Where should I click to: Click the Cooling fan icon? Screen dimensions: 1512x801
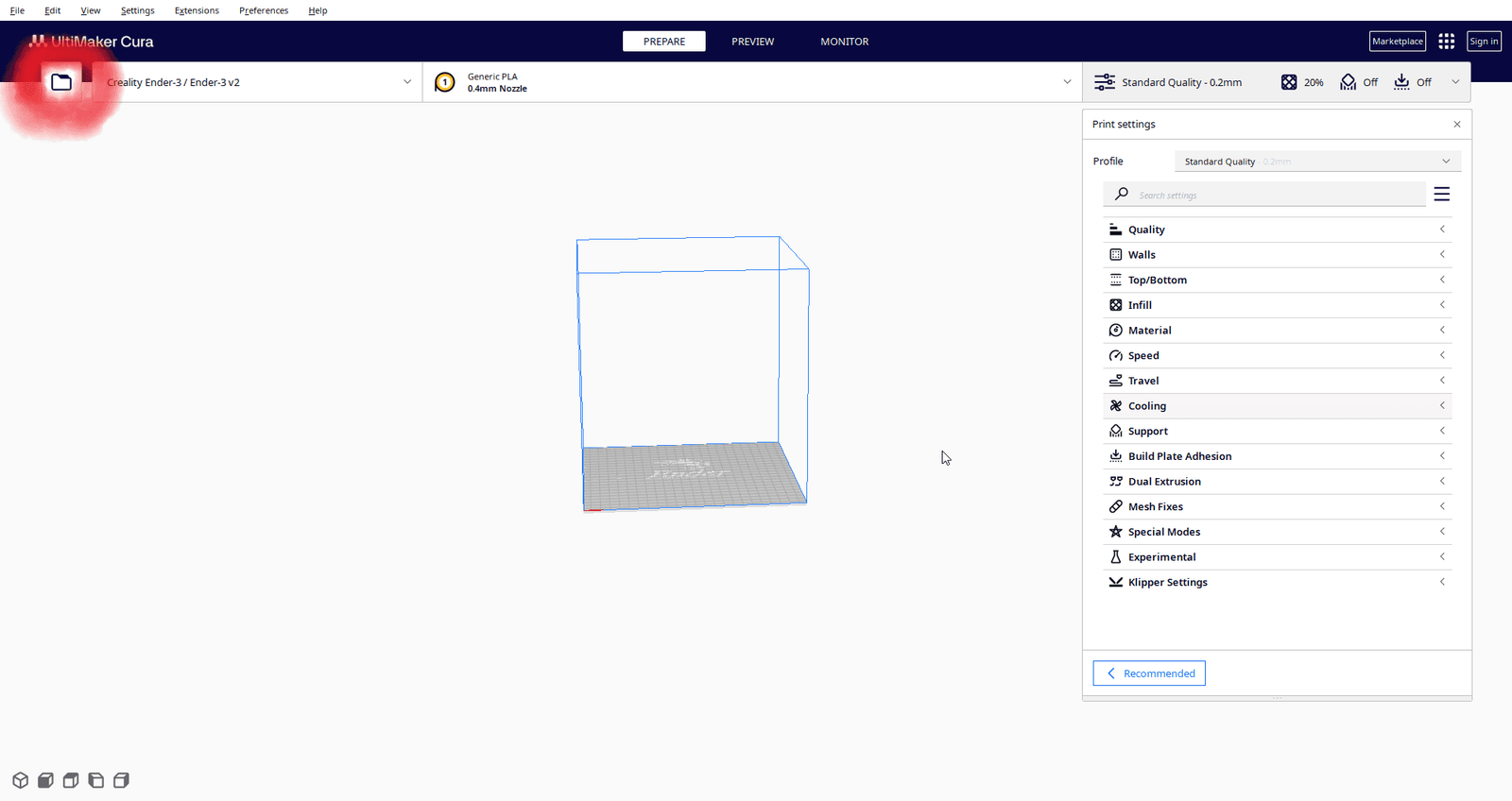click(x=1115, y=406)
